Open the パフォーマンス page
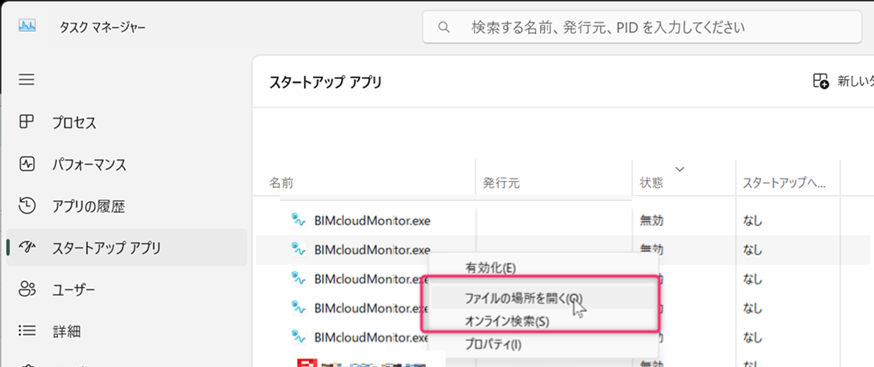This screenshot has height=367, width=874. pos(127,165)
